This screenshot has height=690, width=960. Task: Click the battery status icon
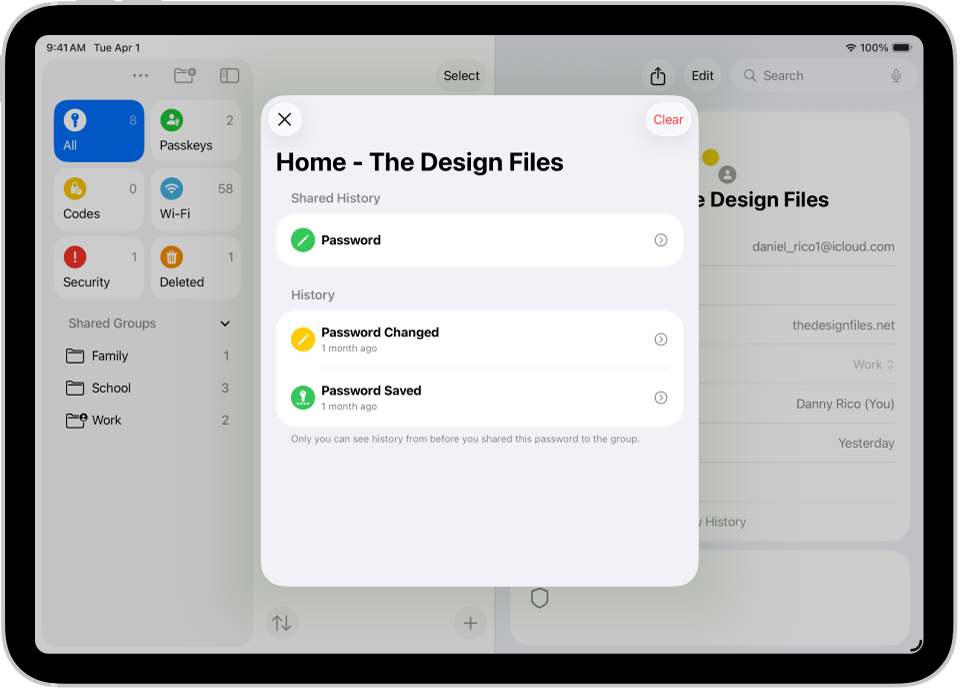902,48
